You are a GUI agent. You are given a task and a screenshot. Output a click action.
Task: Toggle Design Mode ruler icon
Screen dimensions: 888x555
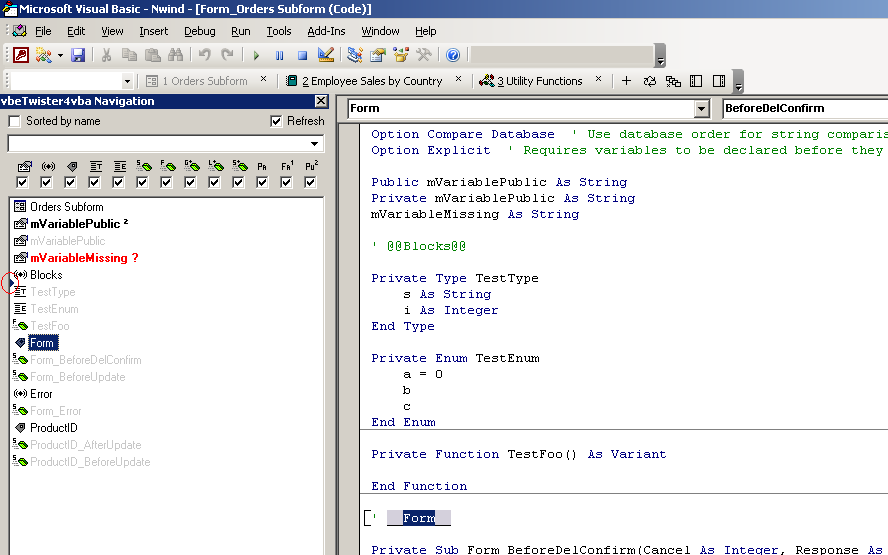coord(326,55)
